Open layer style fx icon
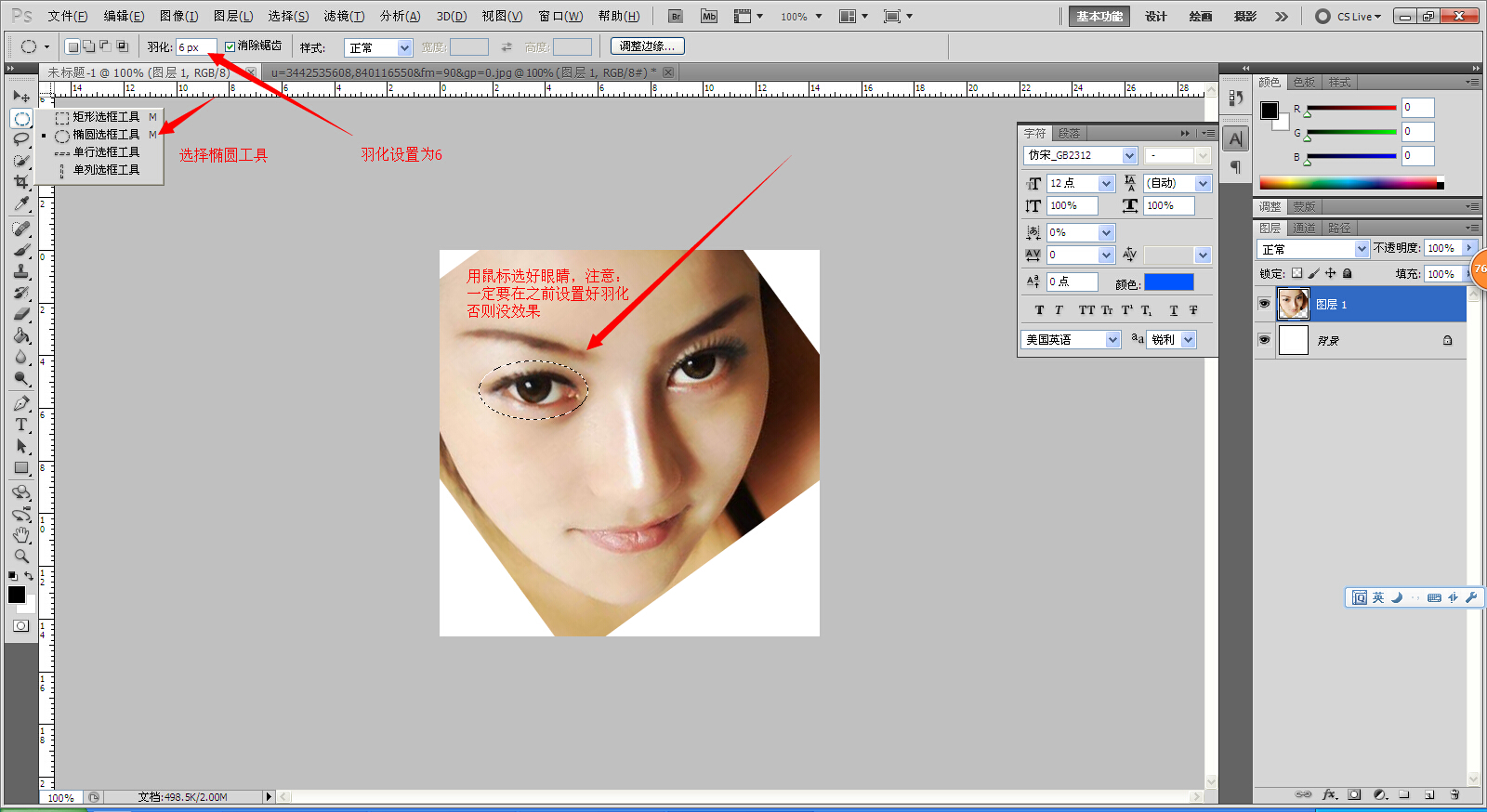1487x812 pixels. tap(1330, 794)
